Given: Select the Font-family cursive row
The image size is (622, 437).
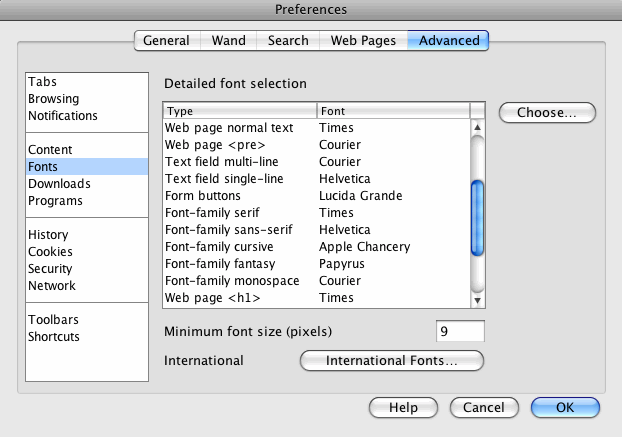Looking at the screenshot, I should click(317, 247).
